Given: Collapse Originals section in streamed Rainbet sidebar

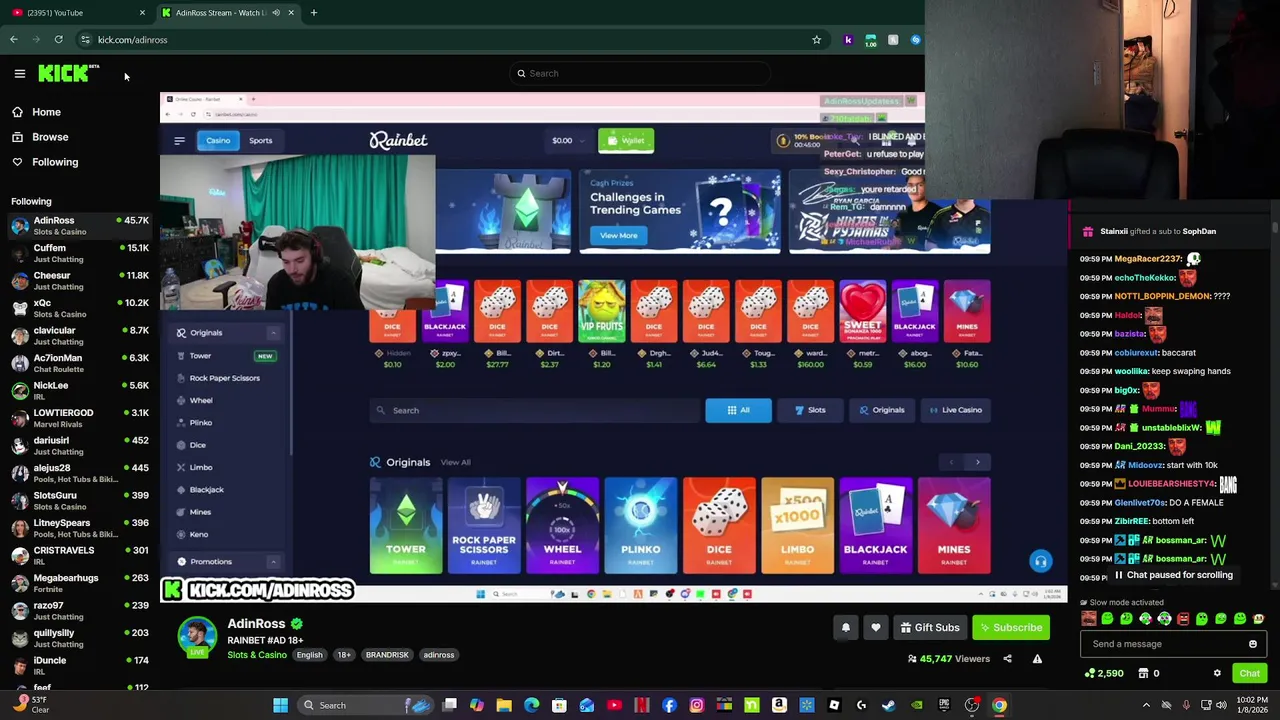Looking at the screenshot, I should 273,333.
